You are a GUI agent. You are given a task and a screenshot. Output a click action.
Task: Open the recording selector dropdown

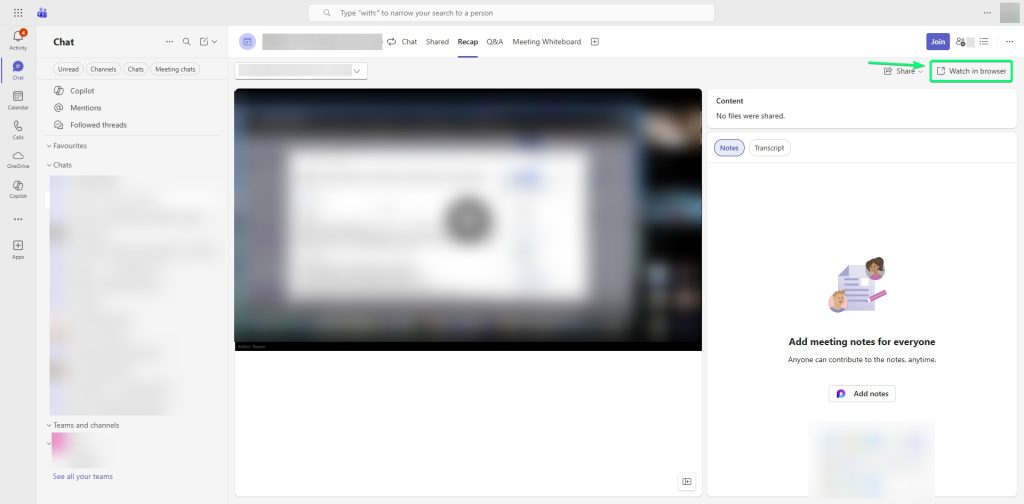pos(301,71)
